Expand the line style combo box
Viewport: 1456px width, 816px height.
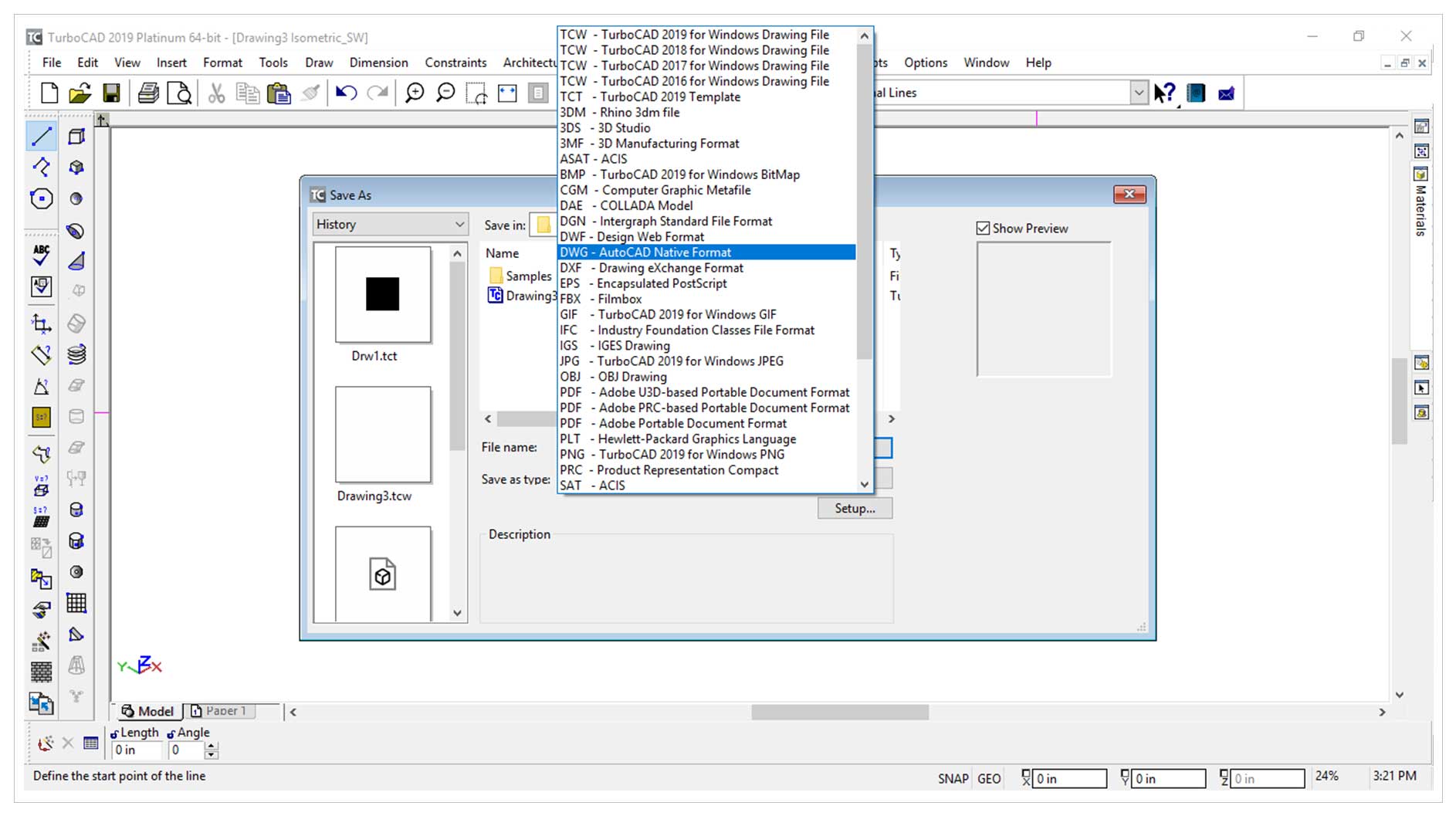tap(1139, 92)
